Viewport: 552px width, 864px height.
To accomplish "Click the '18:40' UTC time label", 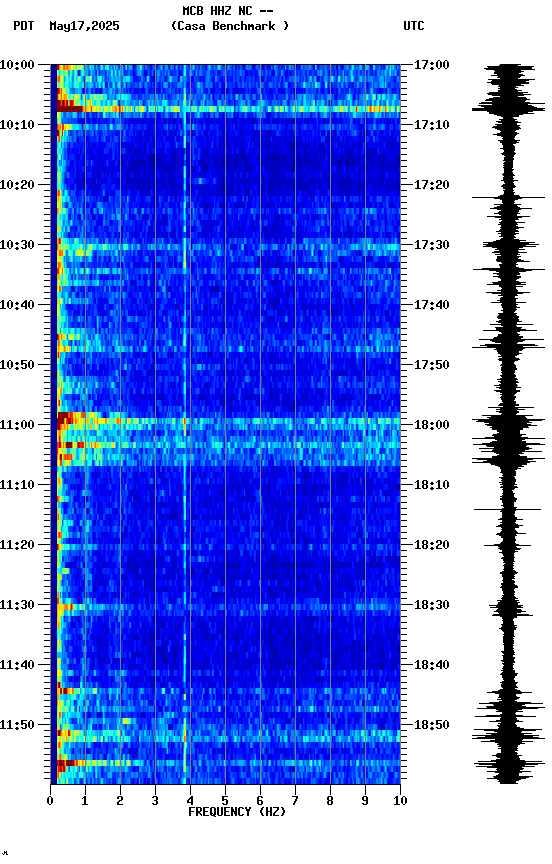I will (x=431, y=666).
